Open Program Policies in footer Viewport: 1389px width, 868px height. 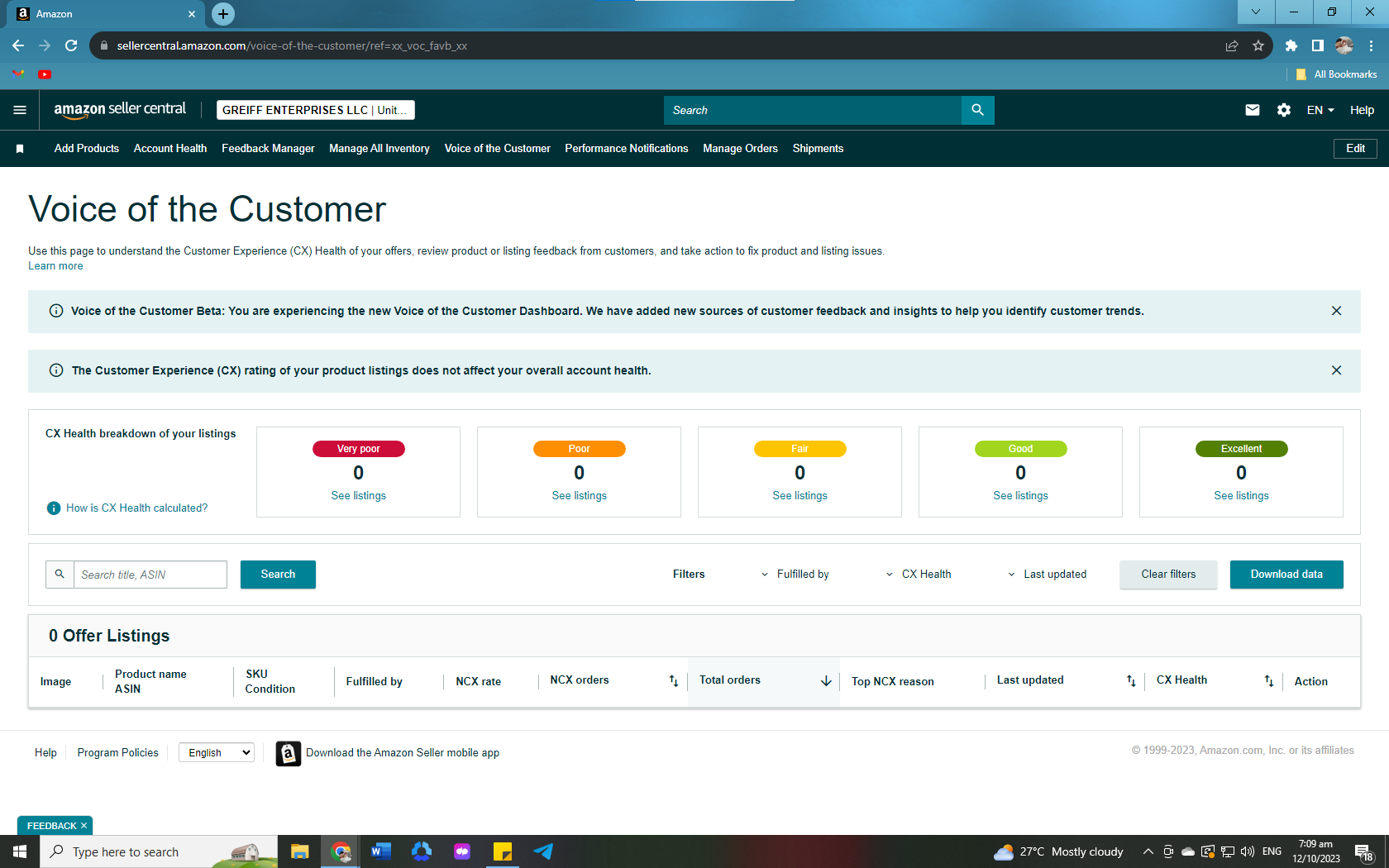coord(117,753)
